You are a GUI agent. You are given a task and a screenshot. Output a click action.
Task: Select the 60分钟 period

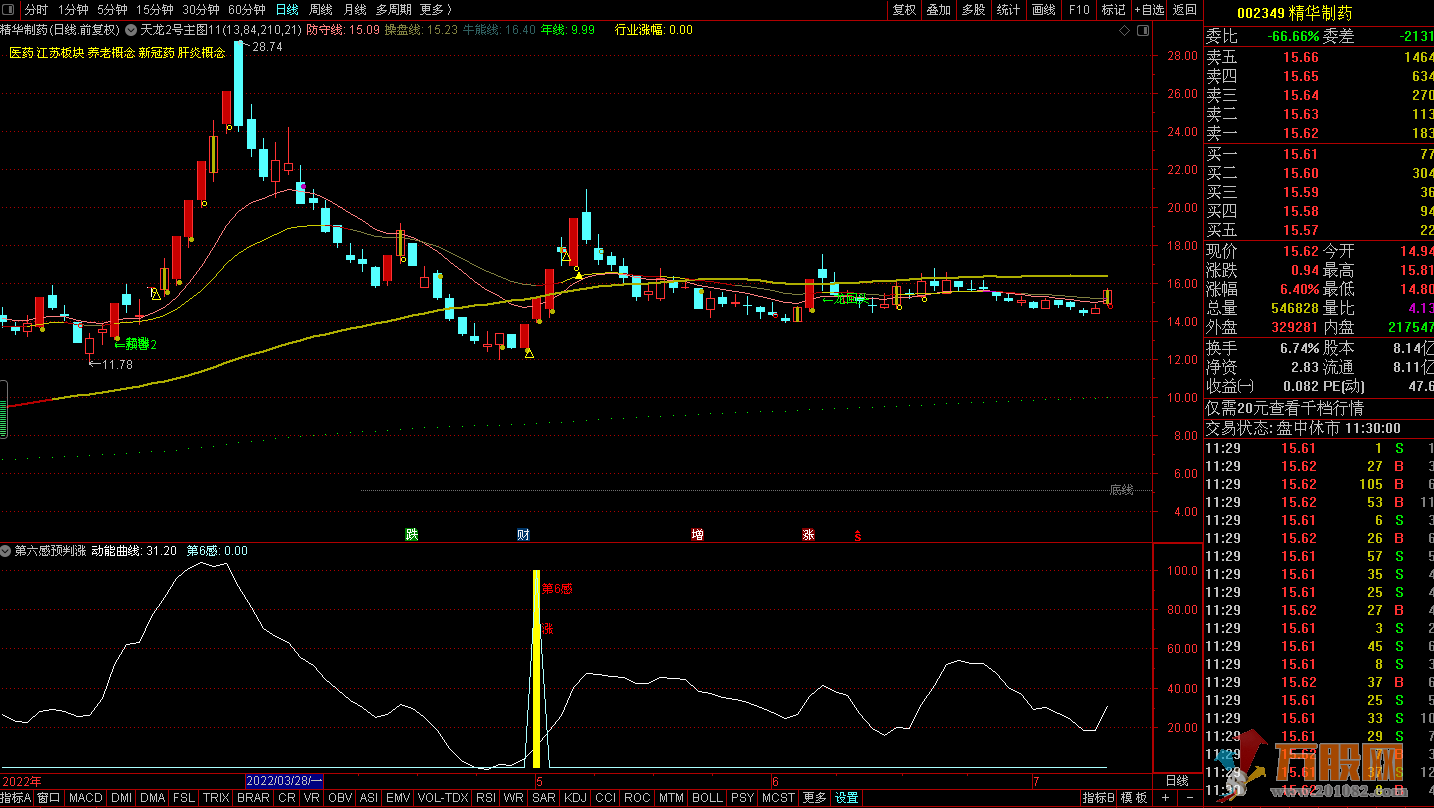coord(246,9)
